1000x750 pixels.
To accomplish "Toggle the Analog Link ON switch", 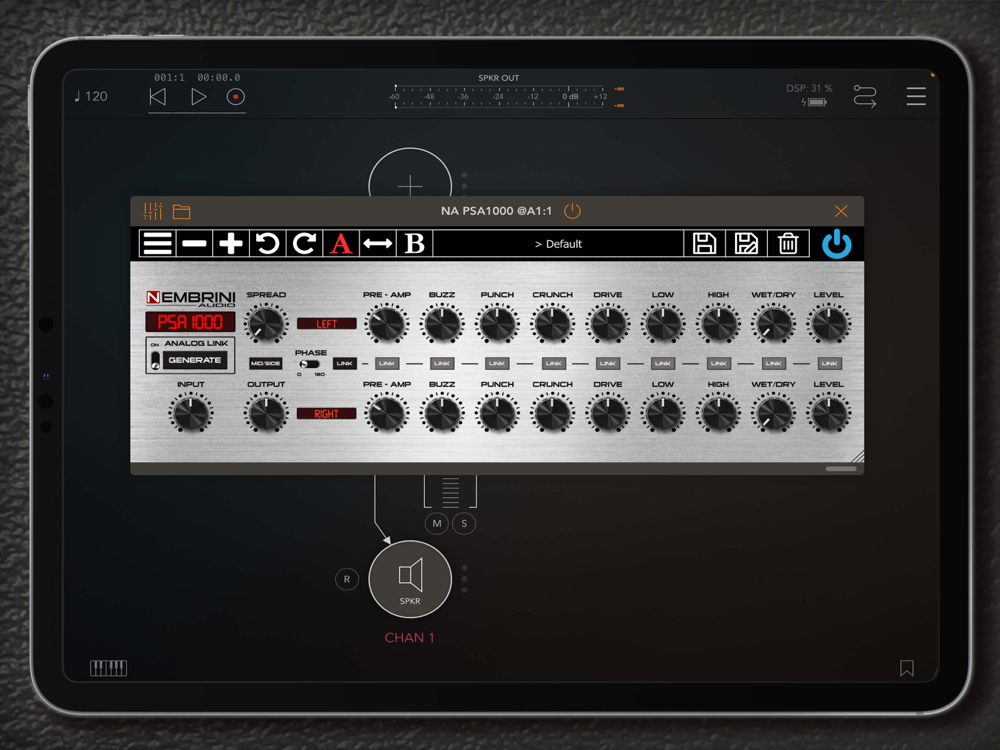I will pos(155,360).
